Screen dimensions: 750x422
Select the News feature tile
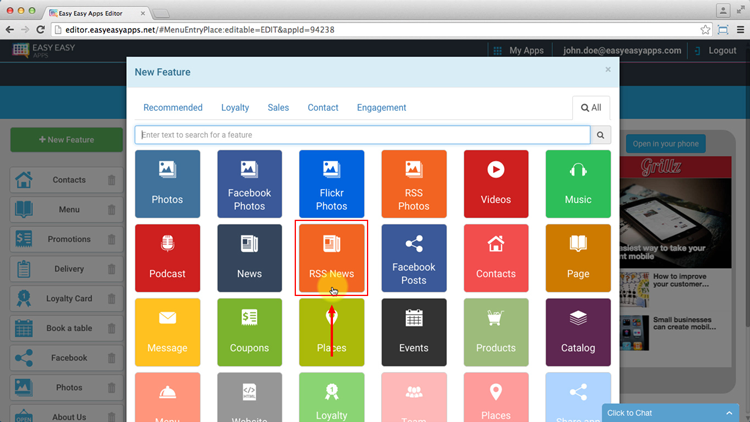click(250, 258)
